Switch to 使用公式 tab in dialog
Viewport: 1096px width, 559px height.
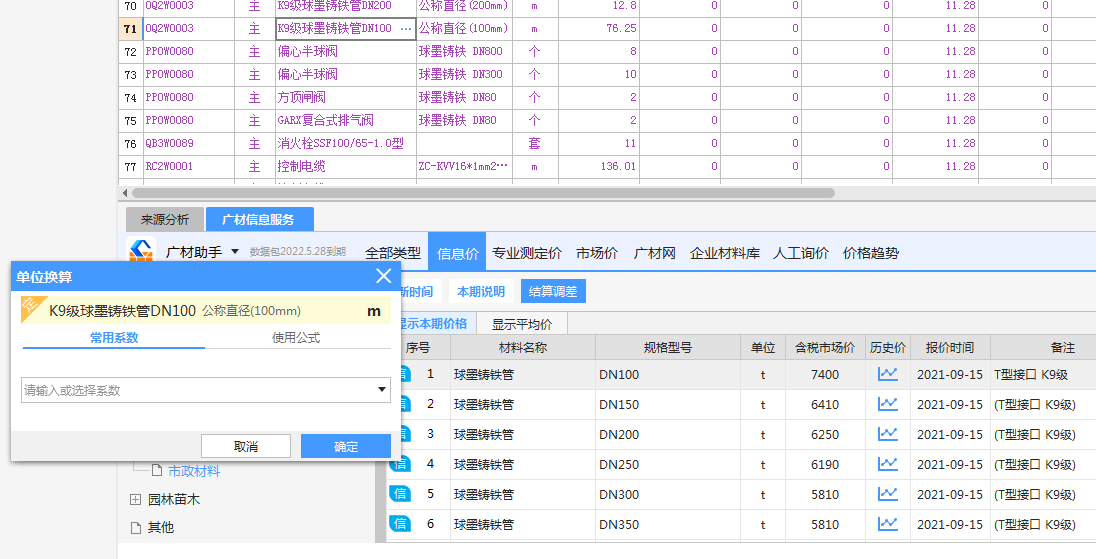tap(296, 337)
